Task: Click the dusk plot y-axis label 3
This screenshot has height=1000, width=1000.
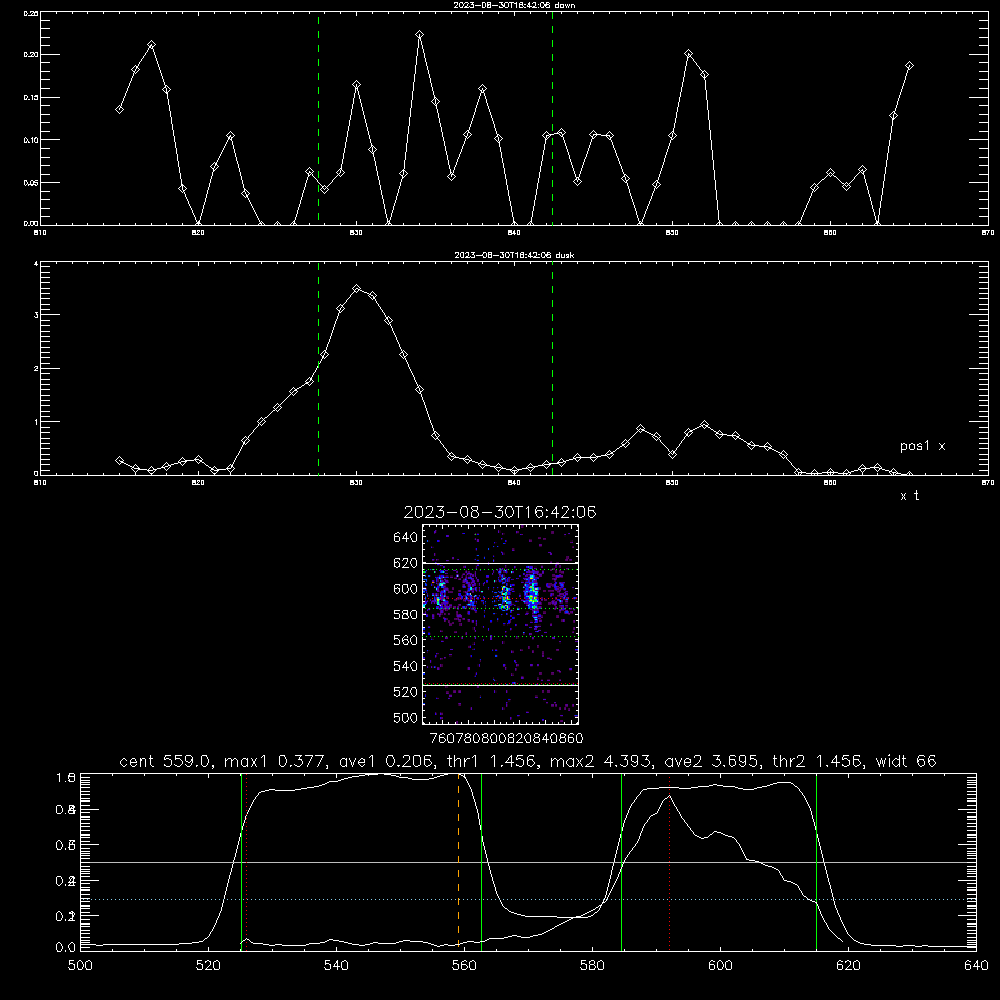Action: pyautogui.click(x=36, y=315)
